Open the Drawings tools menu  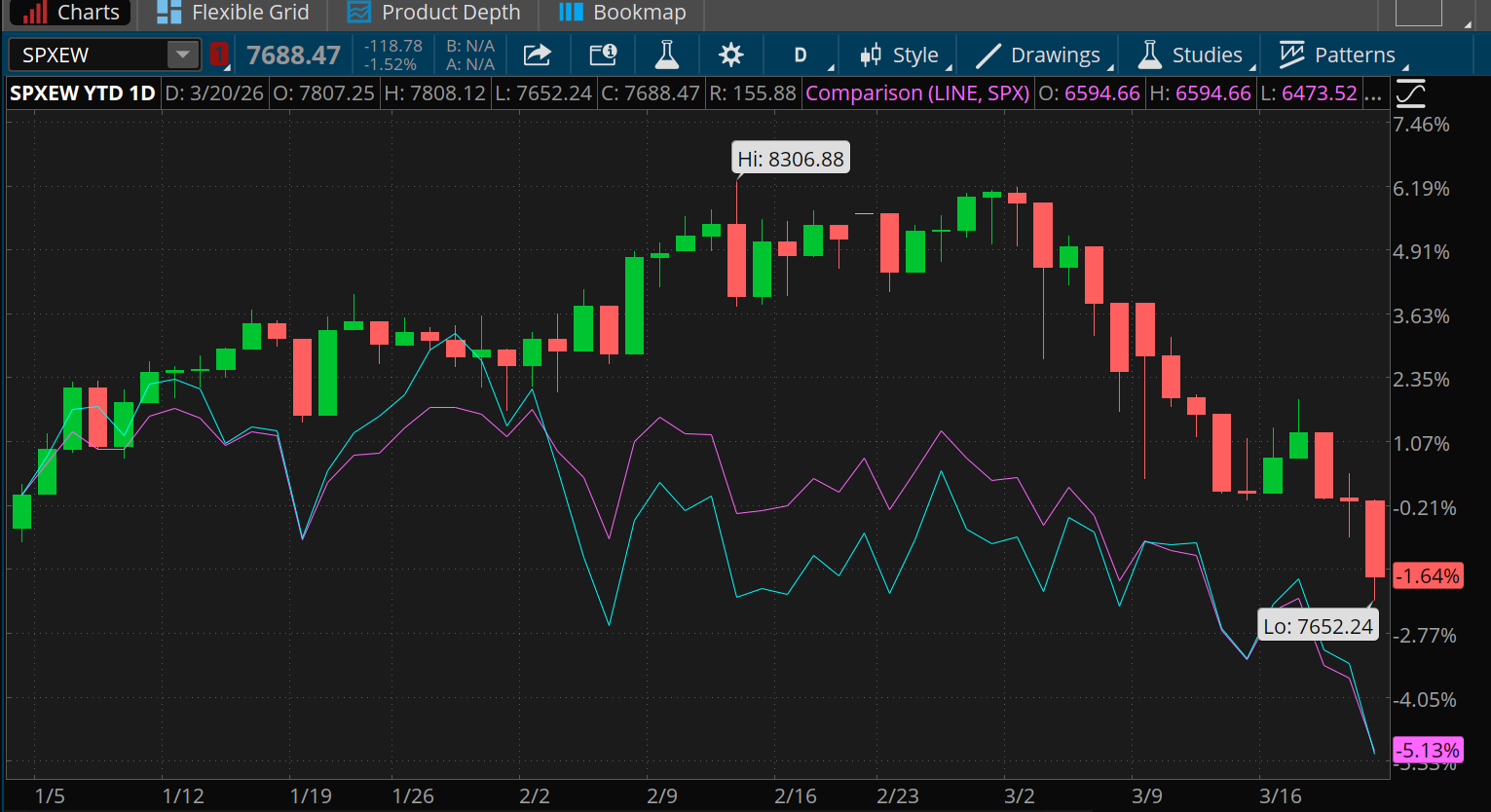1044,55
